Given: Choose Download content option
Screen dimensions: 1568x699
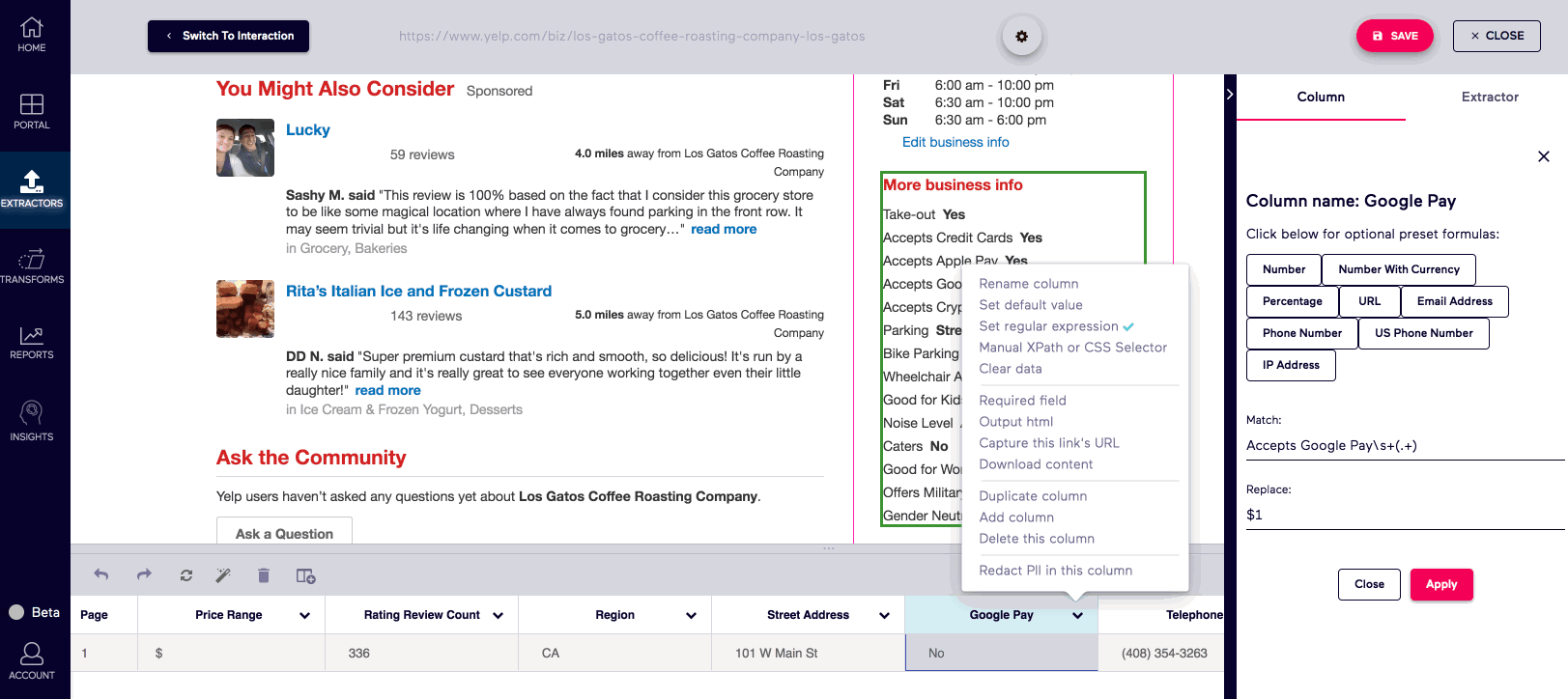Looking at the screenshot, I should click(x=1036, y=464).
